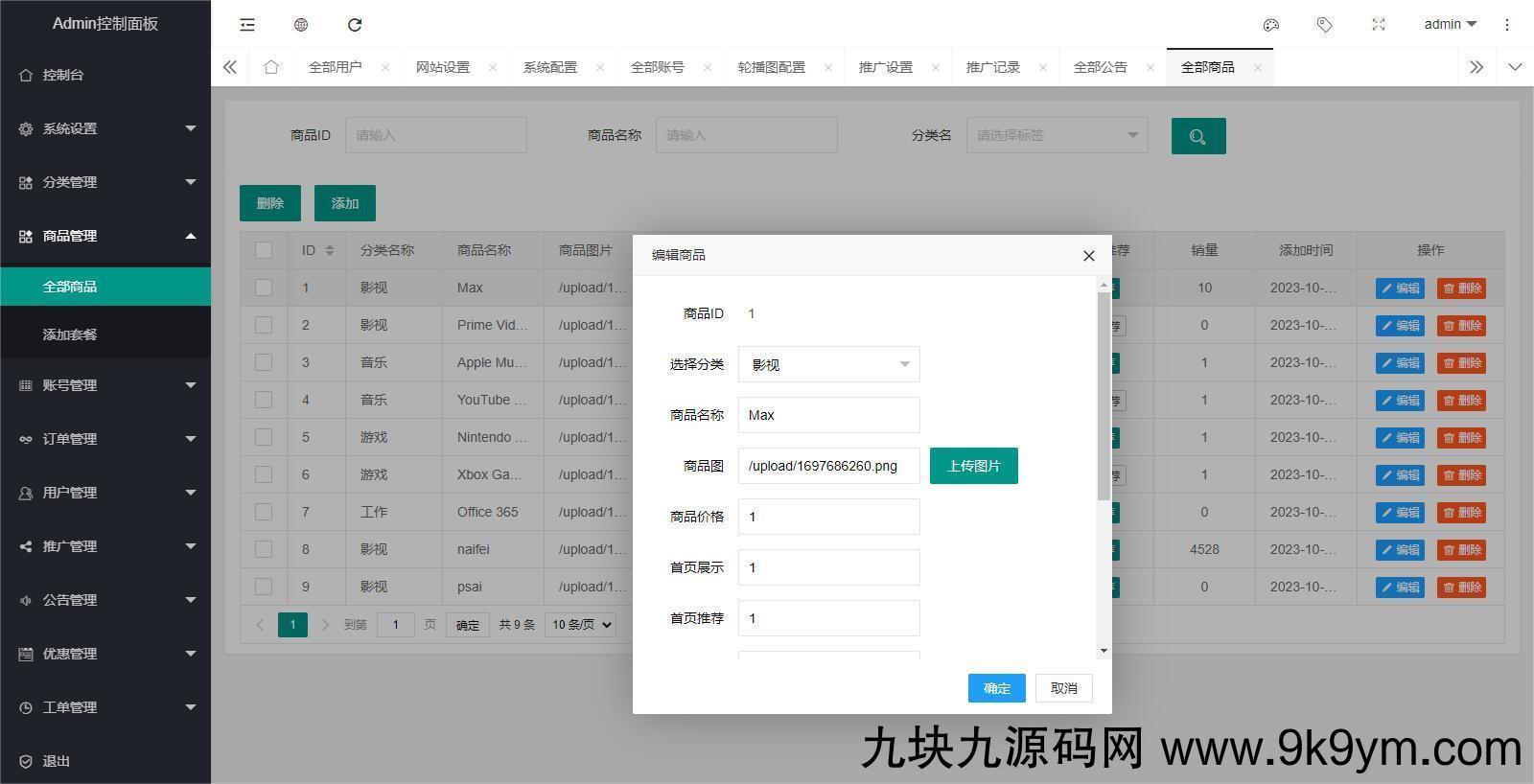Click the 上传图片 upload button
Image resolution: width=1534 pixels, height=784 pixels.
pos(973,466)
